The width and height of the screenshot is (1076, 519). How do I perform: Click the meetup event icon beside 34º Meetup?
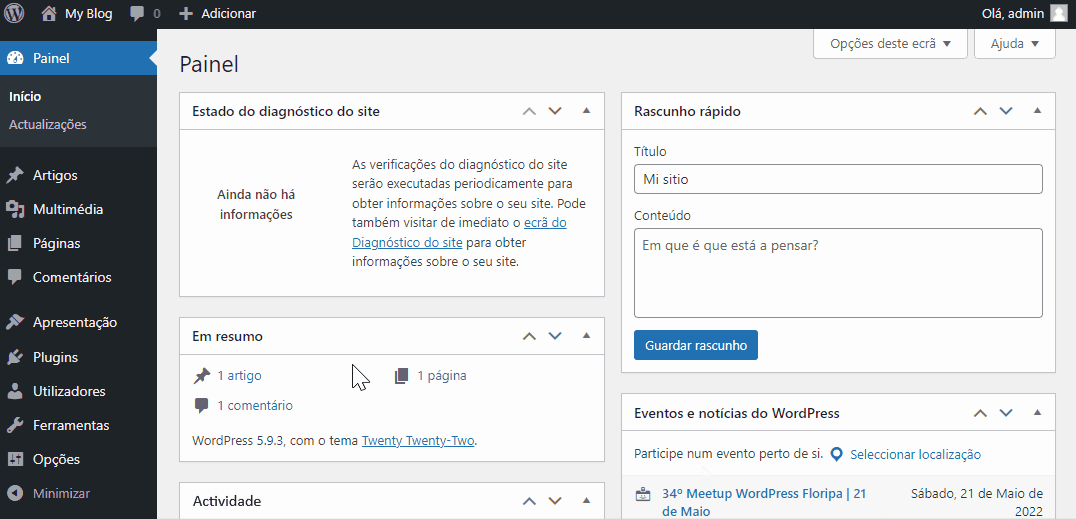[x=643, y=494]
